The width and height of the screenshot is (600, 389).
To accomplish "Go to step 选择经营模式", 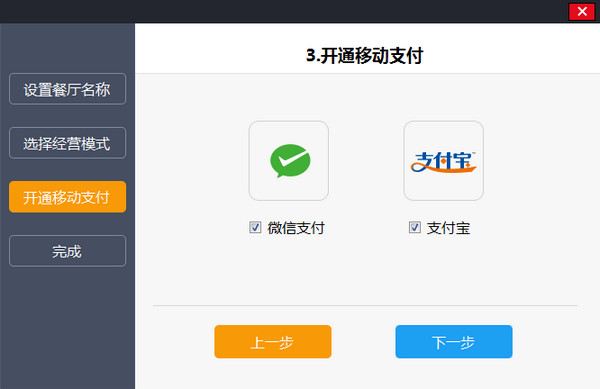I will 67,143.
